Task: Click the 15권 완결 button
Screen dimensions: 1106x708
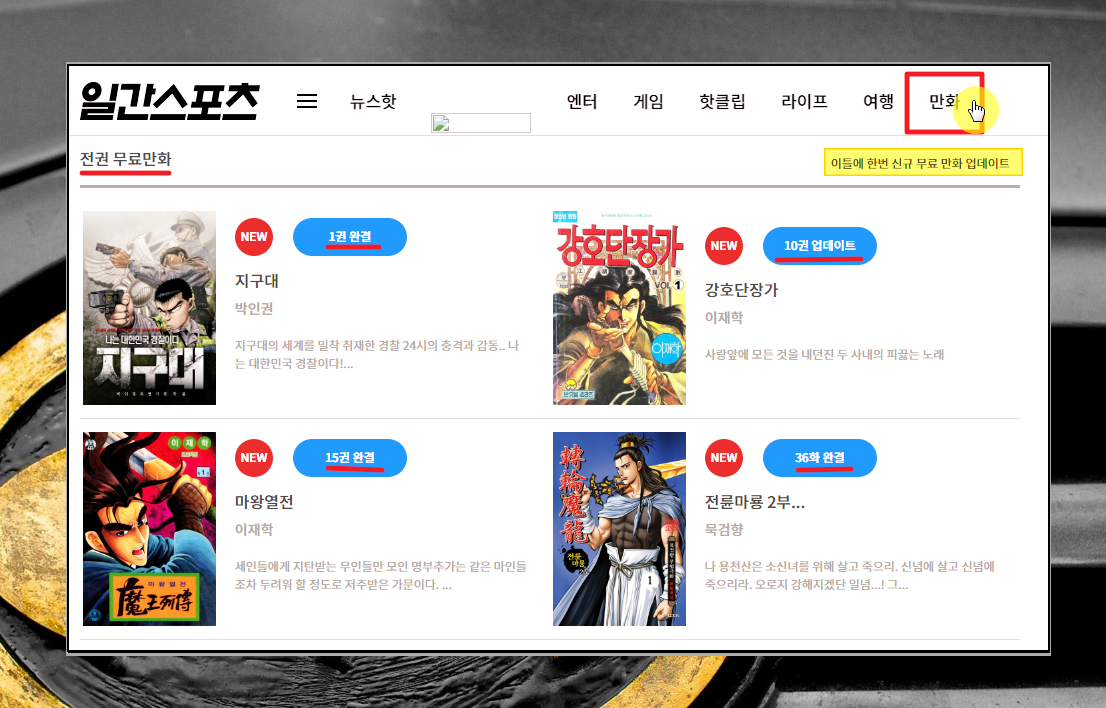Action: click(350, 458)
